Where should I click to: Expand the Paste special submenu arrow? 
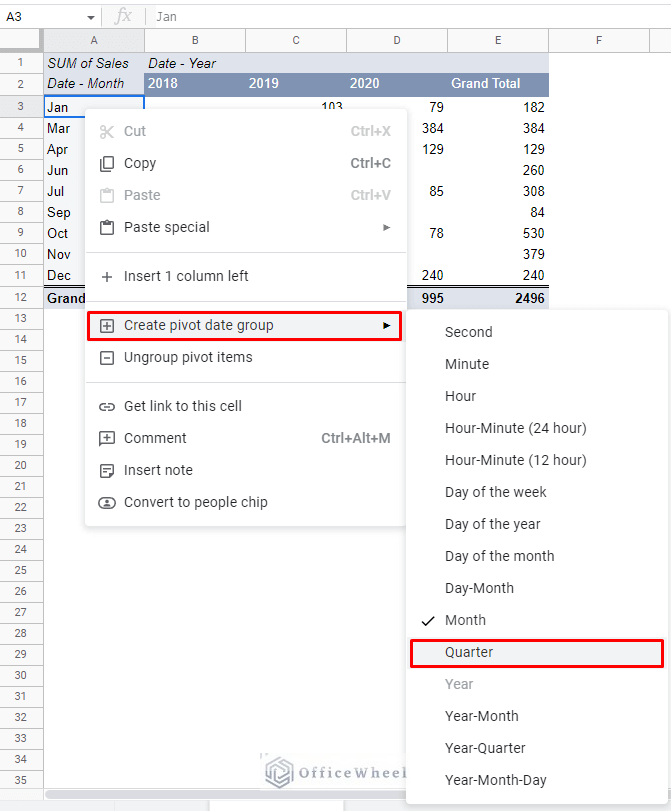386,228
